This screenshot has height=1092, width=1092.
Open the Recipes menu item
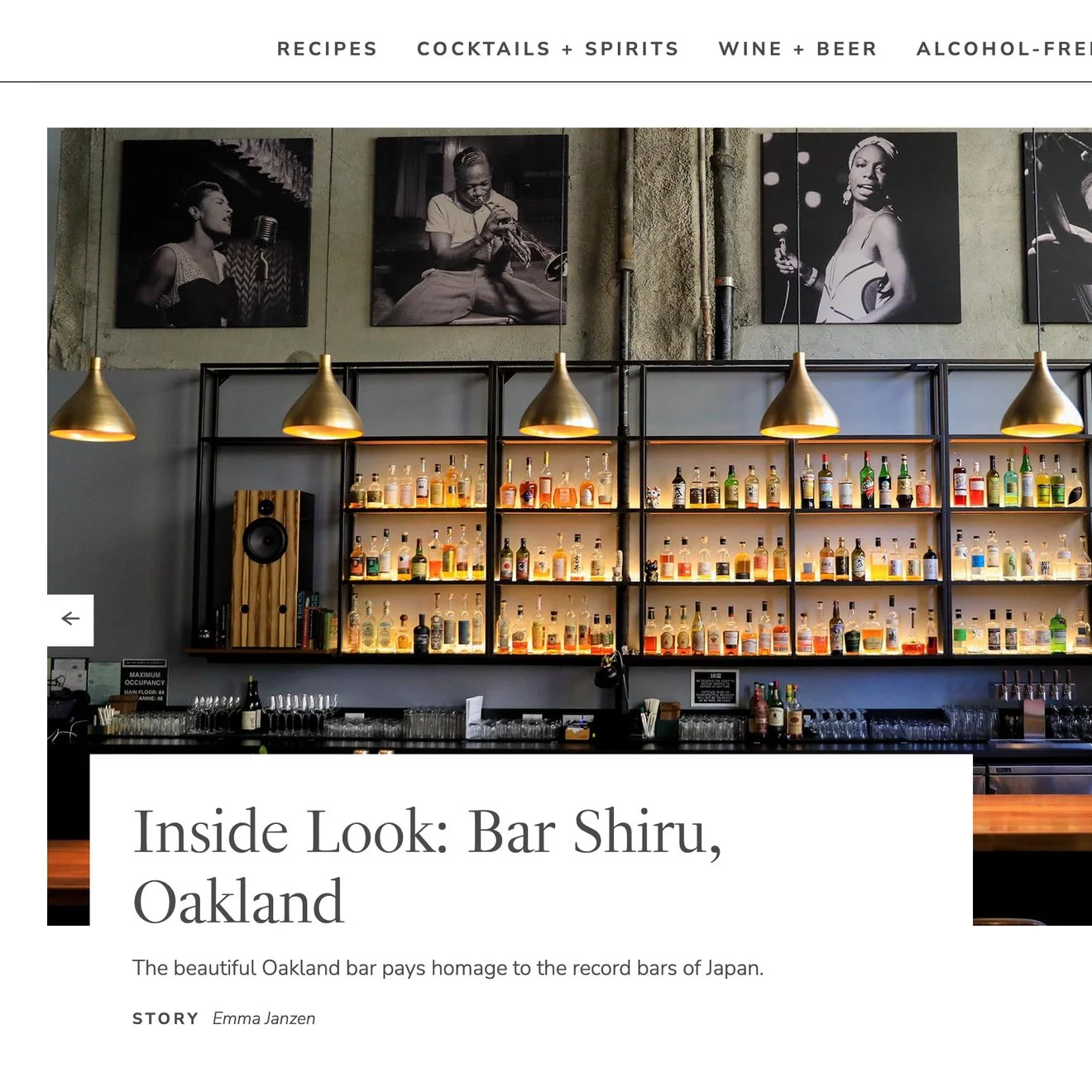click(327, 49)
